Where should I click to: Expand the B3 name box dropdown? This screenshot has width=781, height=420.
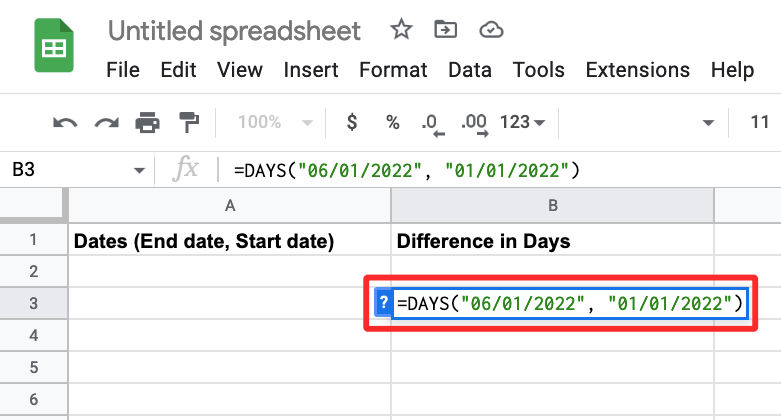(x=139, y=171)
